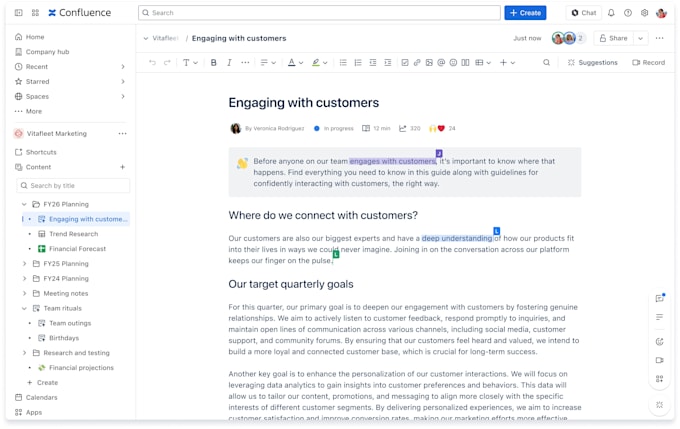Undo the last edit
The image size is (680, 429).
point(152,62)
